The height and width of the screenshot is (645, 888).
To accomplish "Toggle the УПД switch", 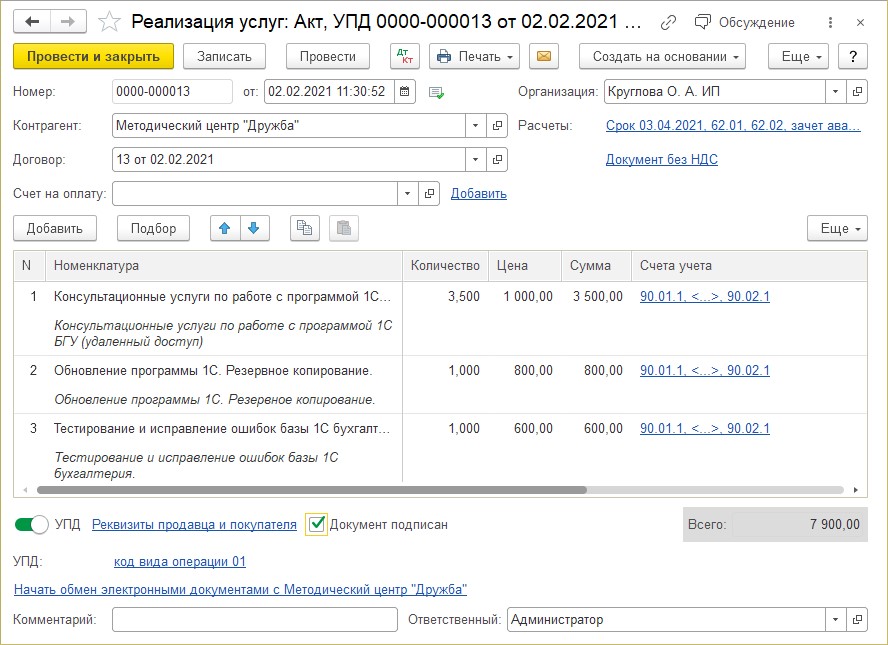I will point(32,524).
